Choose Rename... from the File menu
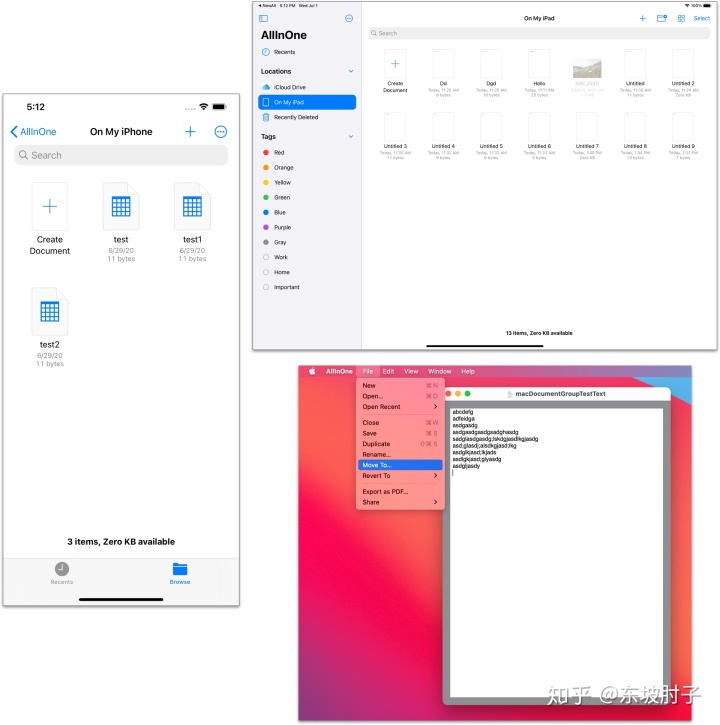 (x=400, y=455)
